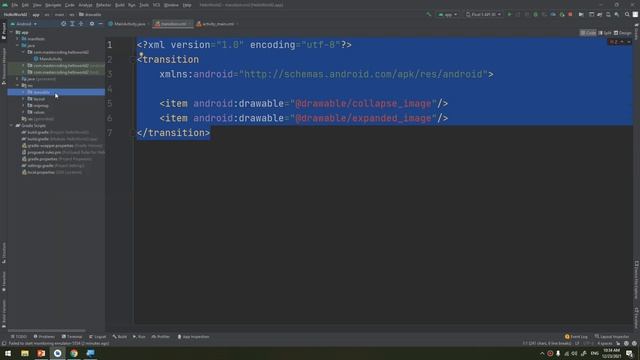Click the expand all icon in Project panel

tap(72, 24)
